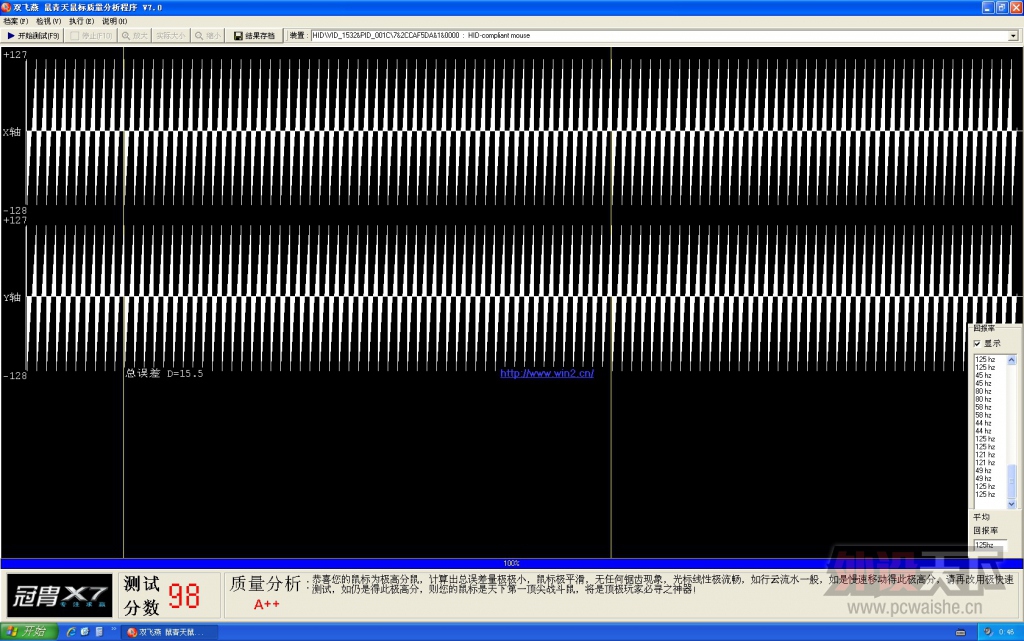The width and height of the screenshot is (1024, 641).
Task: Start the test with 开始测试(F9)
Action: click(33, 36)
